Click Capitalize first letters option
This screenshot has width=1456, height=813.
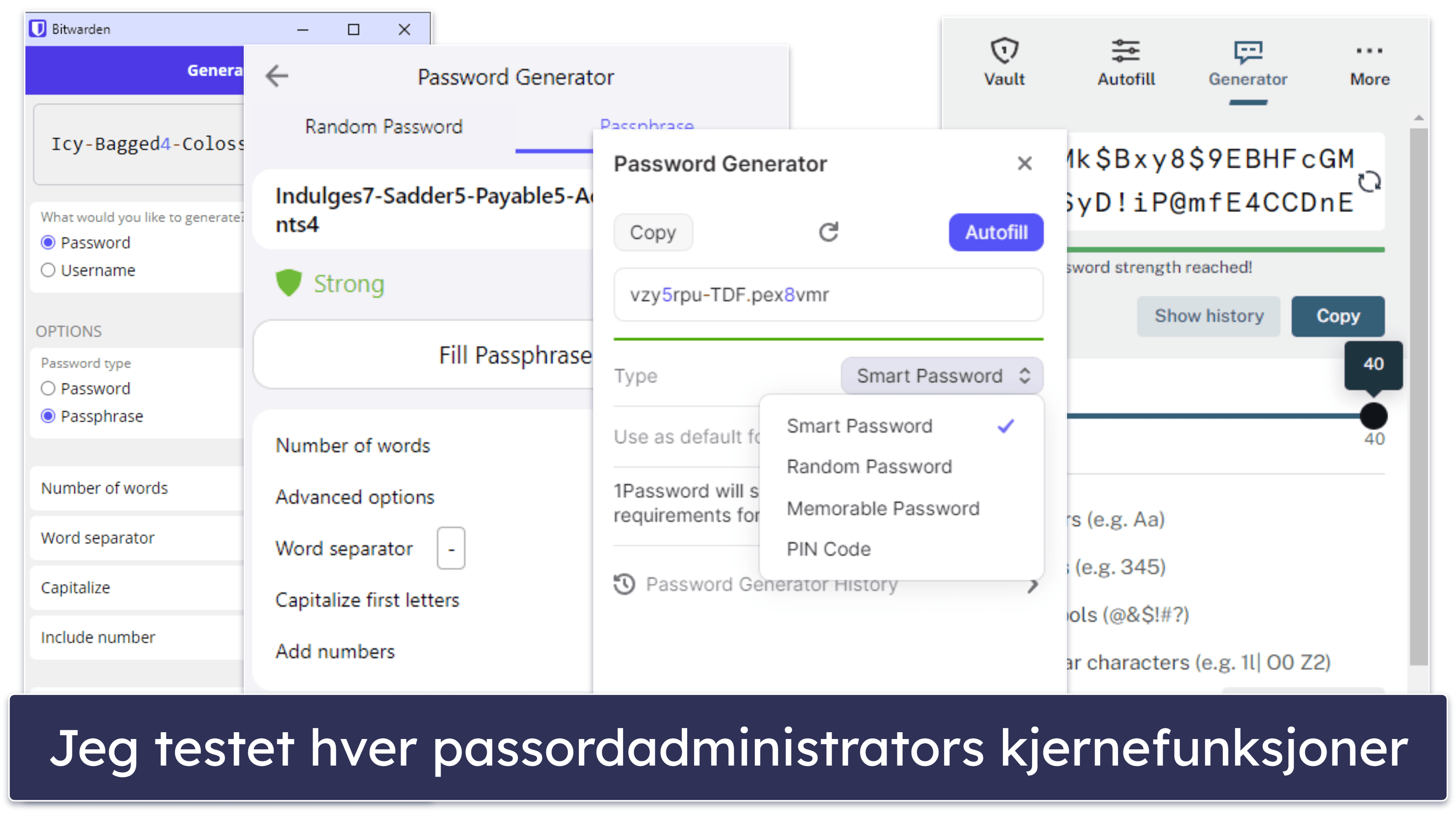(x=368, y=600)
